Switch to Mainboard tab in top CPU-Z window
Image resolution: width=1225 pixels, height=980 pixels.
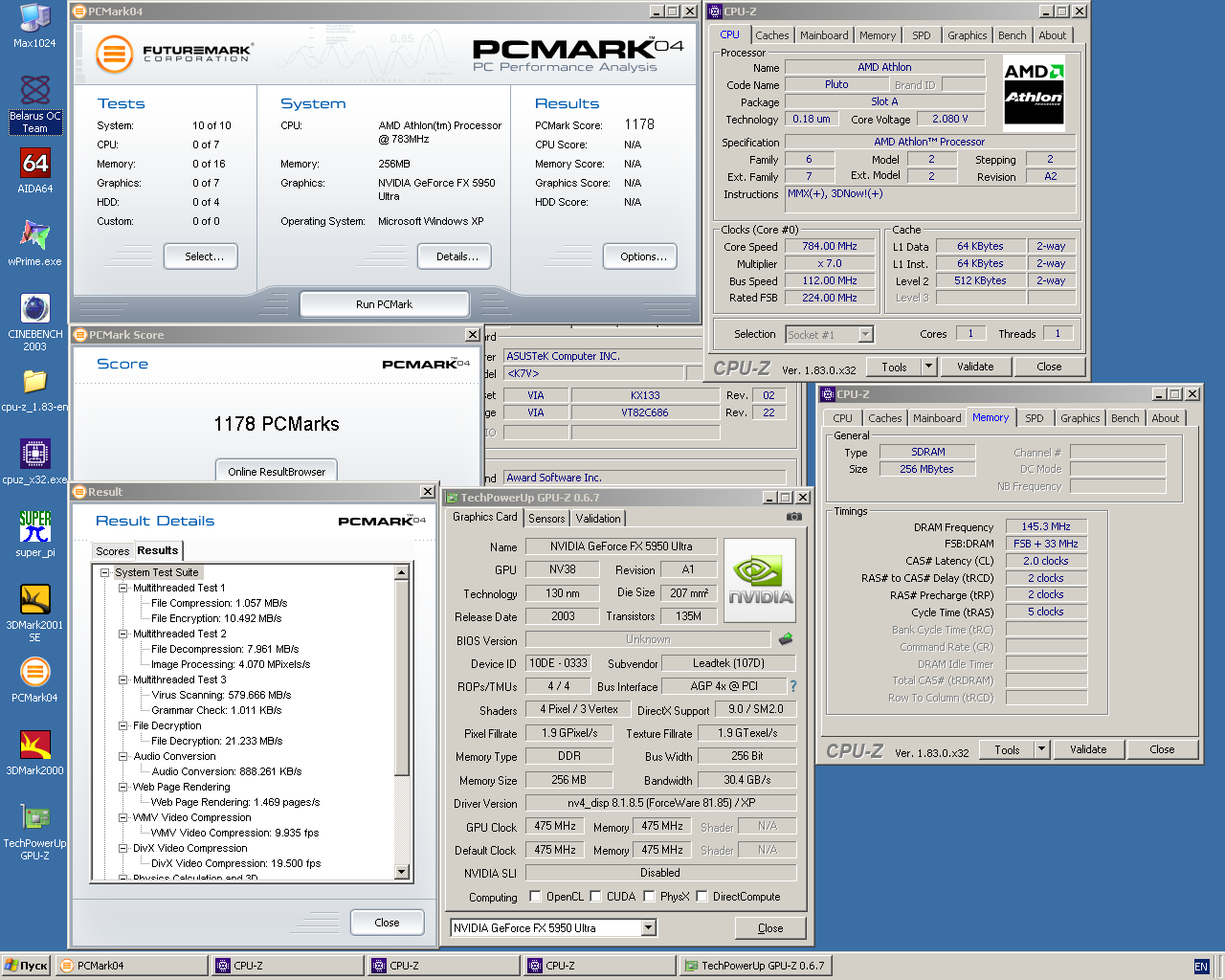(x=824, y=35)
